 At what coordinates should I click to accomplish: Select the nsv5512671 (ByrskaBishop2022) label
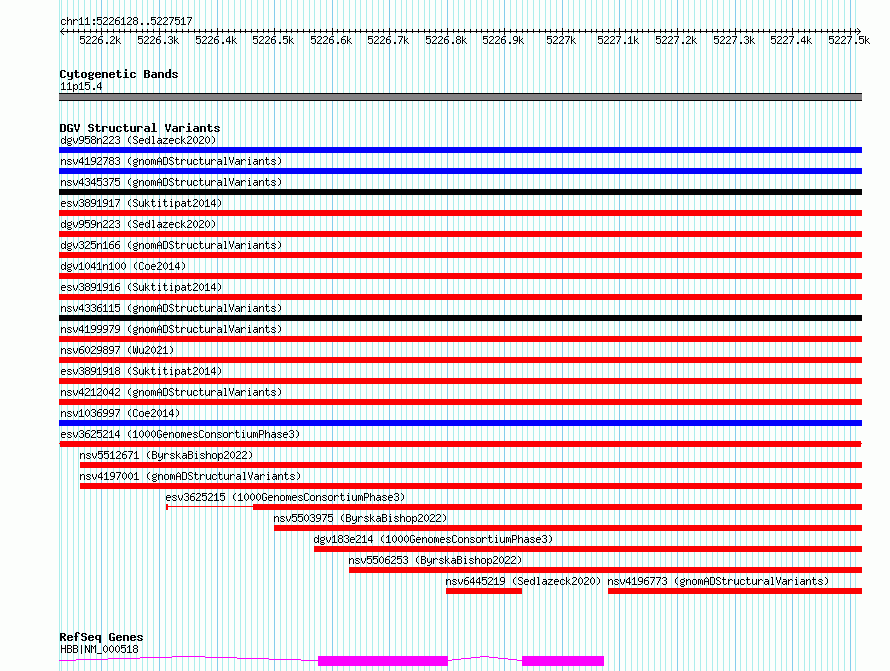coord(166,455)
